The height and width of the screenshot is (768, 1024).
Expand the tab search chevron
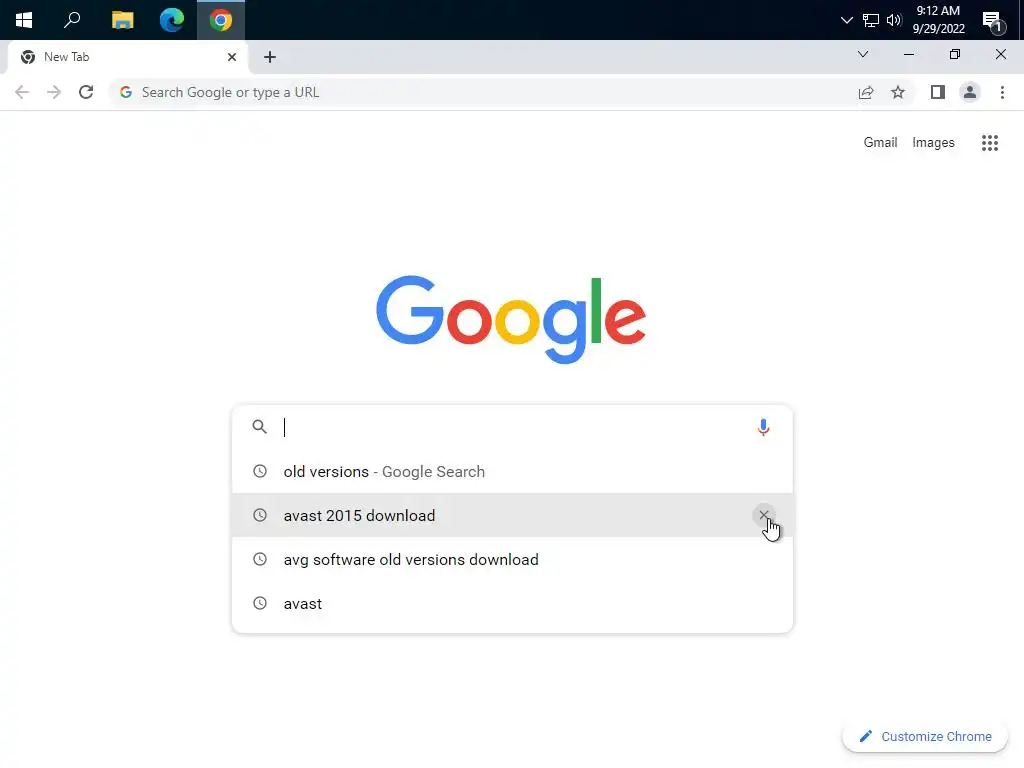863,54
